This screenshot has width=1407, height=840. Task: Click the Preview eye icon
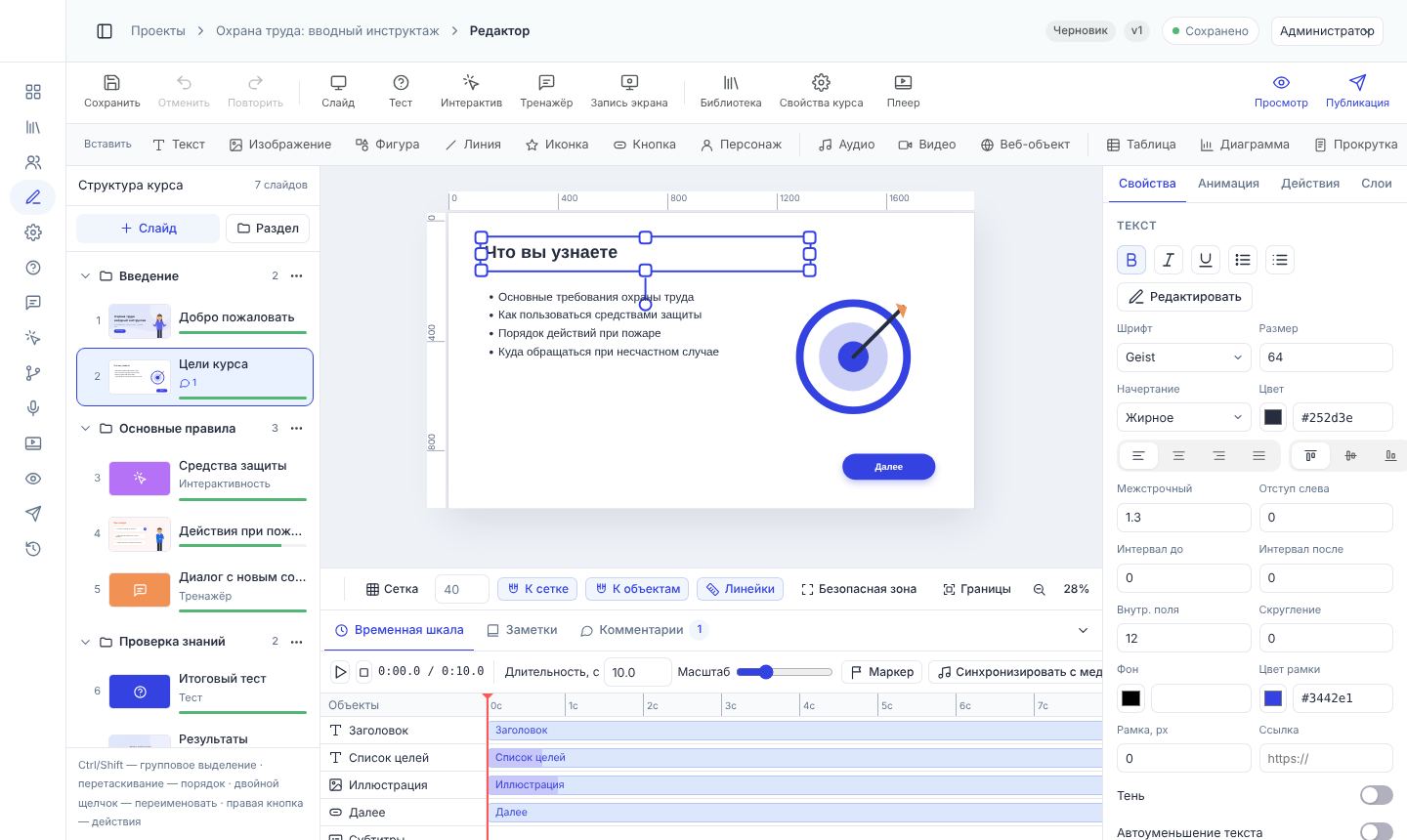tap(1281, 83)
